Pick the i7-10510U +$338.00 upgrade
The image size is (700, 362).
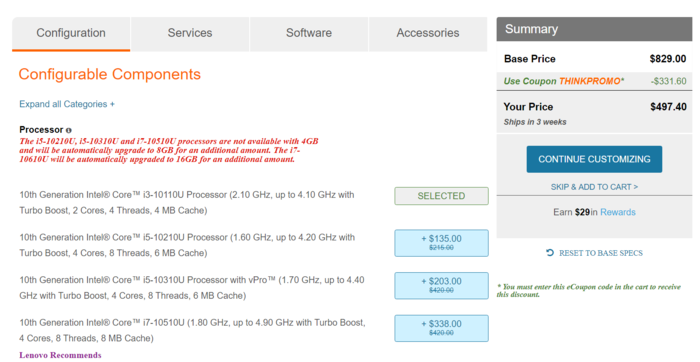point(441,328)
